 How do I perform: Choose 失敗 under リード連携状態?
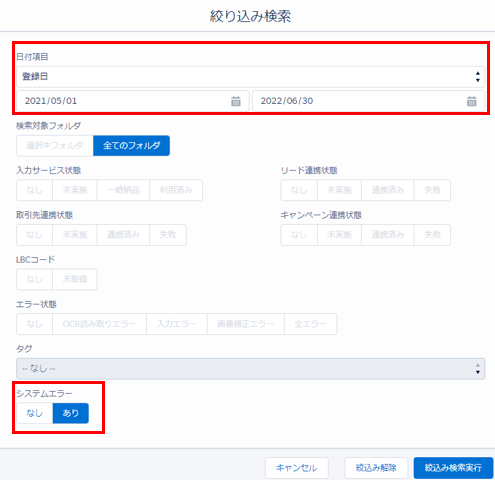coord(432,190)
